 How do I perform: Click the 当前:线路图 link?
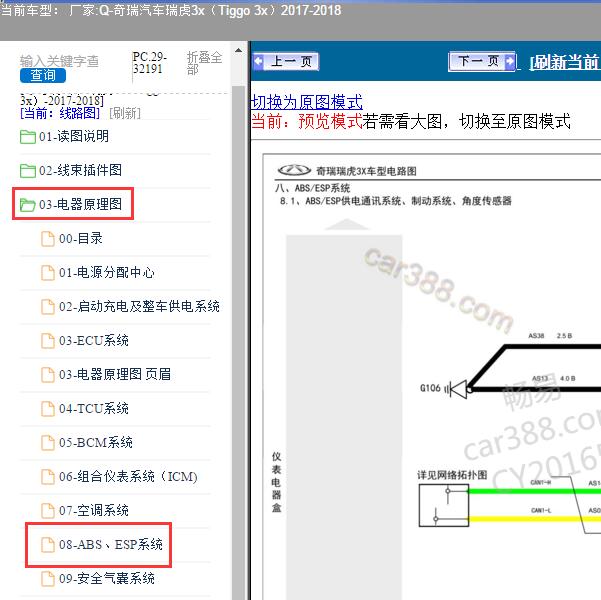coord(60,113)
